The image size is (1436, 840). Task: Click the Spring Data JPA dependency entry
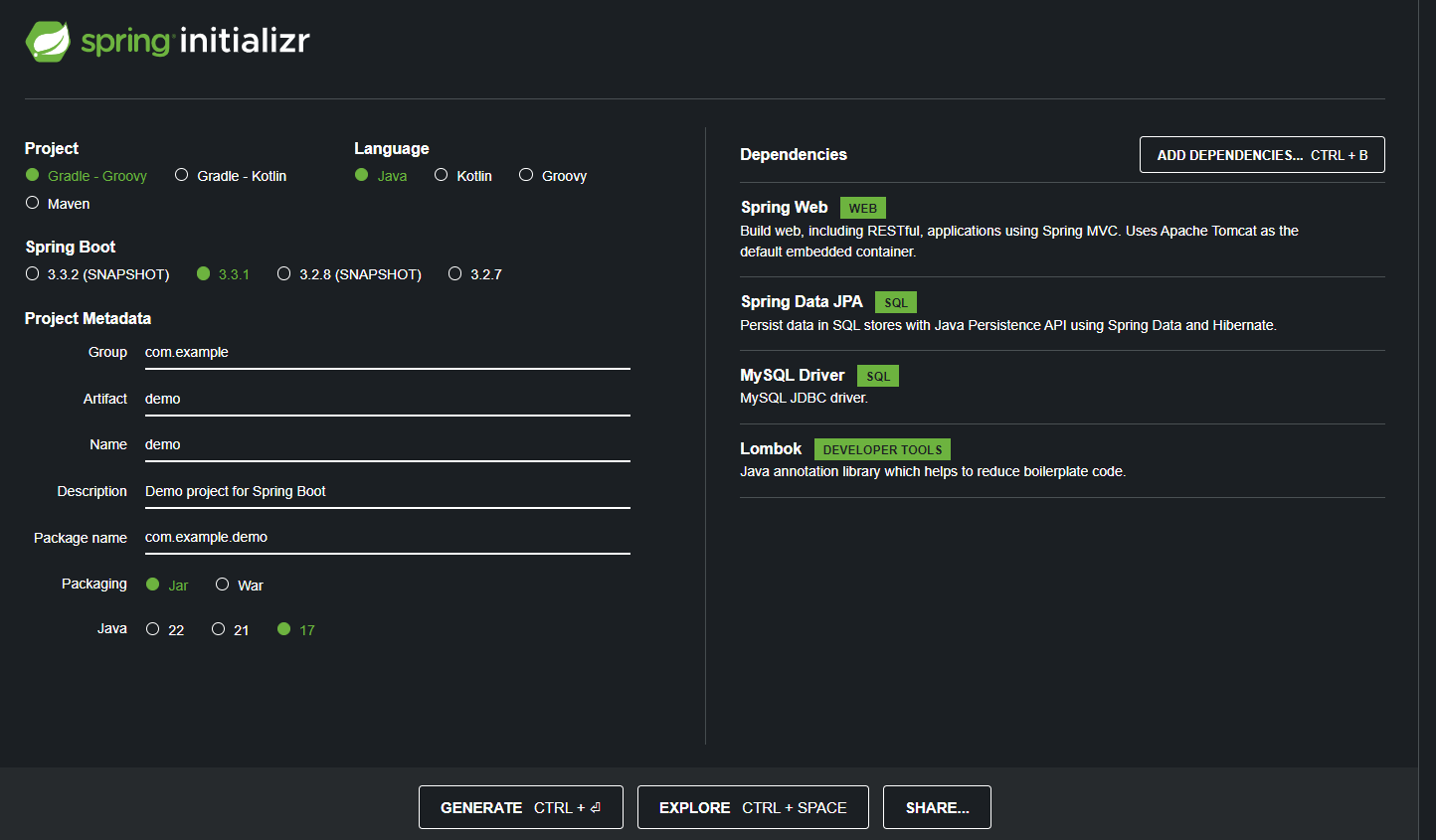pos(1062,314)
